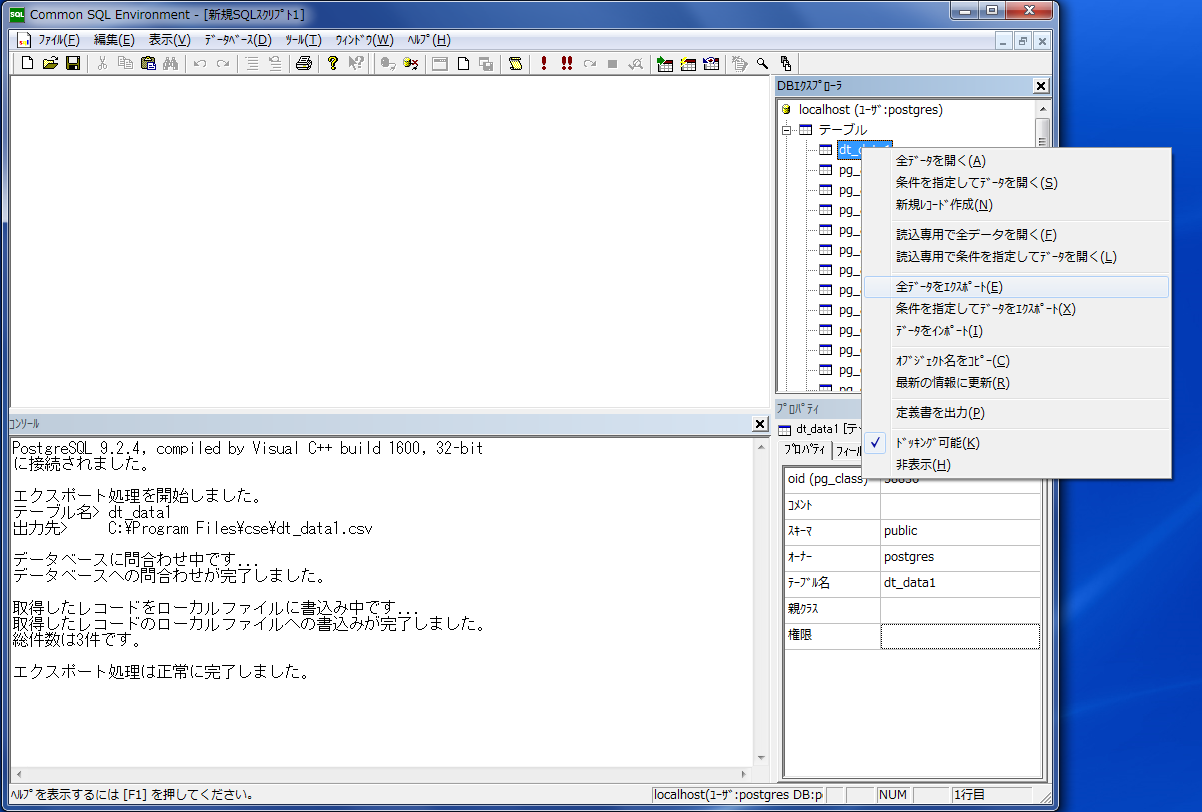This screenshot has height=812, width=1202.
Task: Choose 条件を指定してデータを開く(S)
Action: [x=1016, y=183]
